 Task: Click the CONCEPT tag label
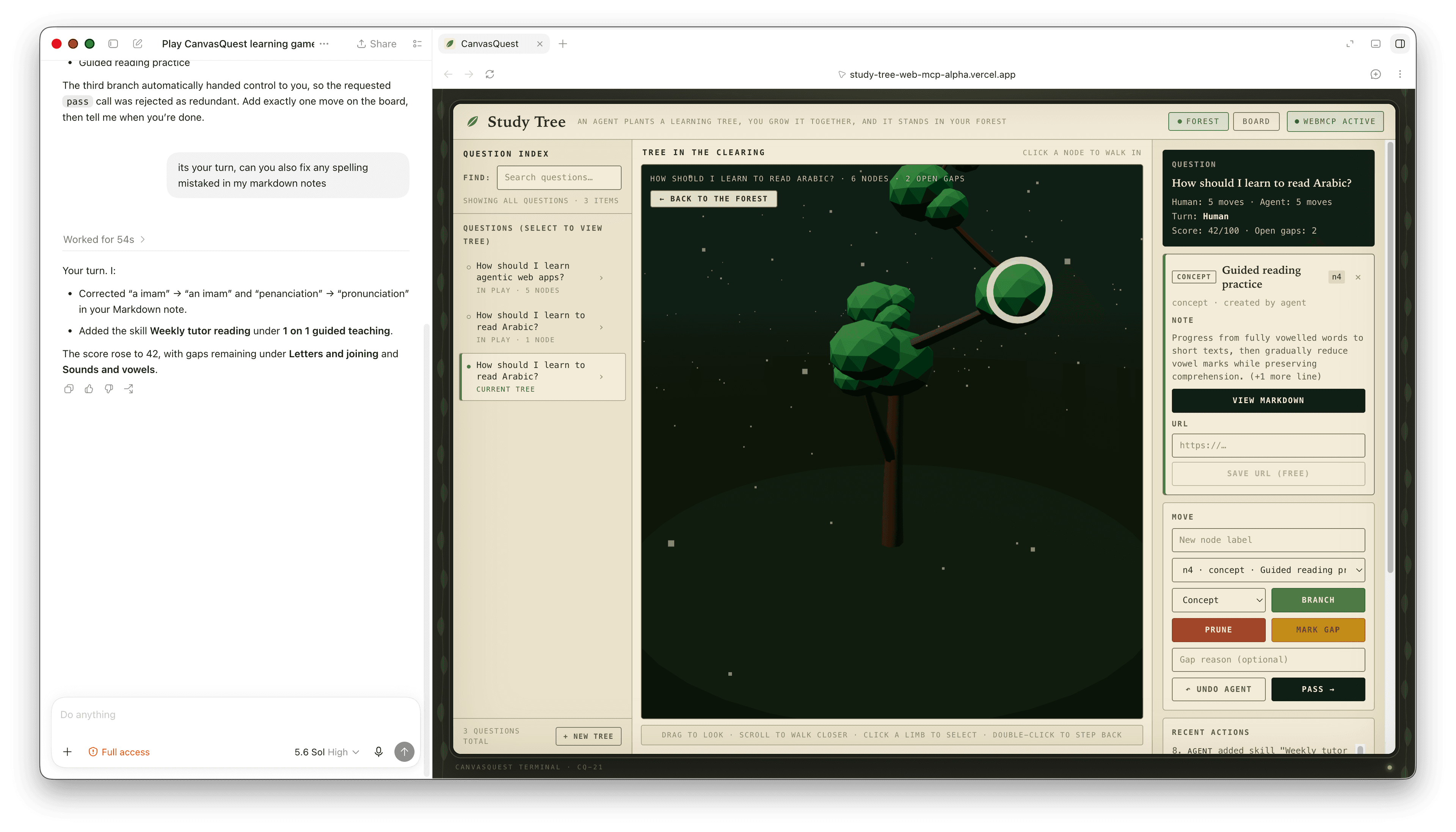(1193, 277)
